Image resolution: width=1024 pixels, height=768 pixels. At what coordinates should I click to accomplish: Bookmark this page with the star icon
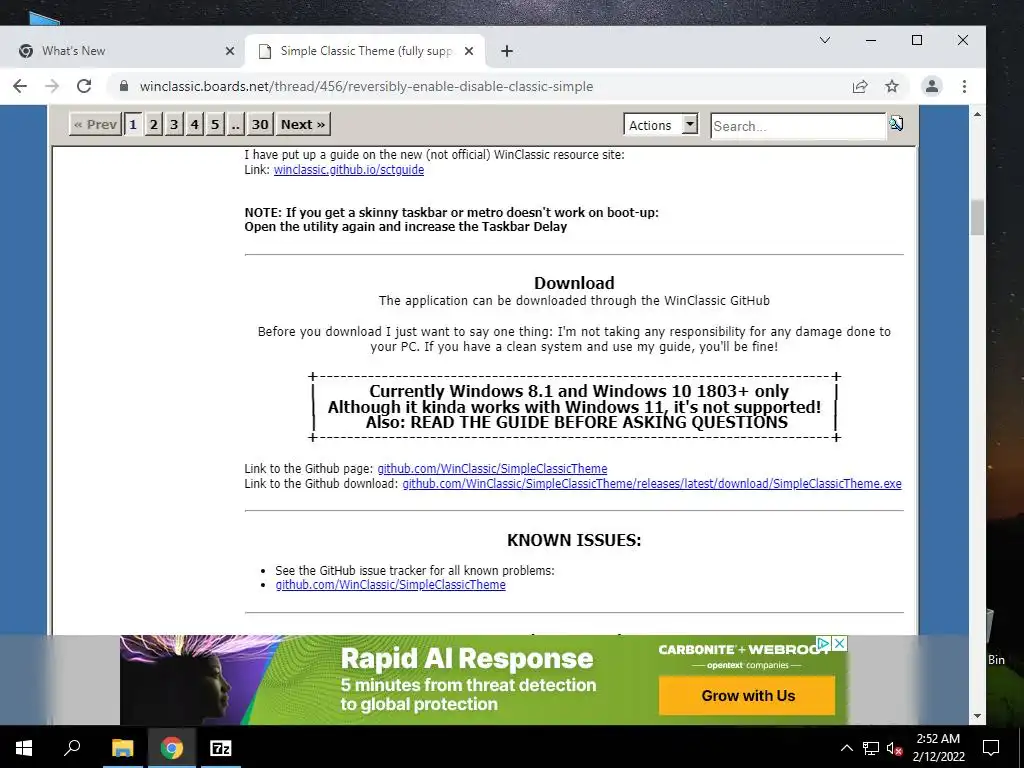pos(891,86)
